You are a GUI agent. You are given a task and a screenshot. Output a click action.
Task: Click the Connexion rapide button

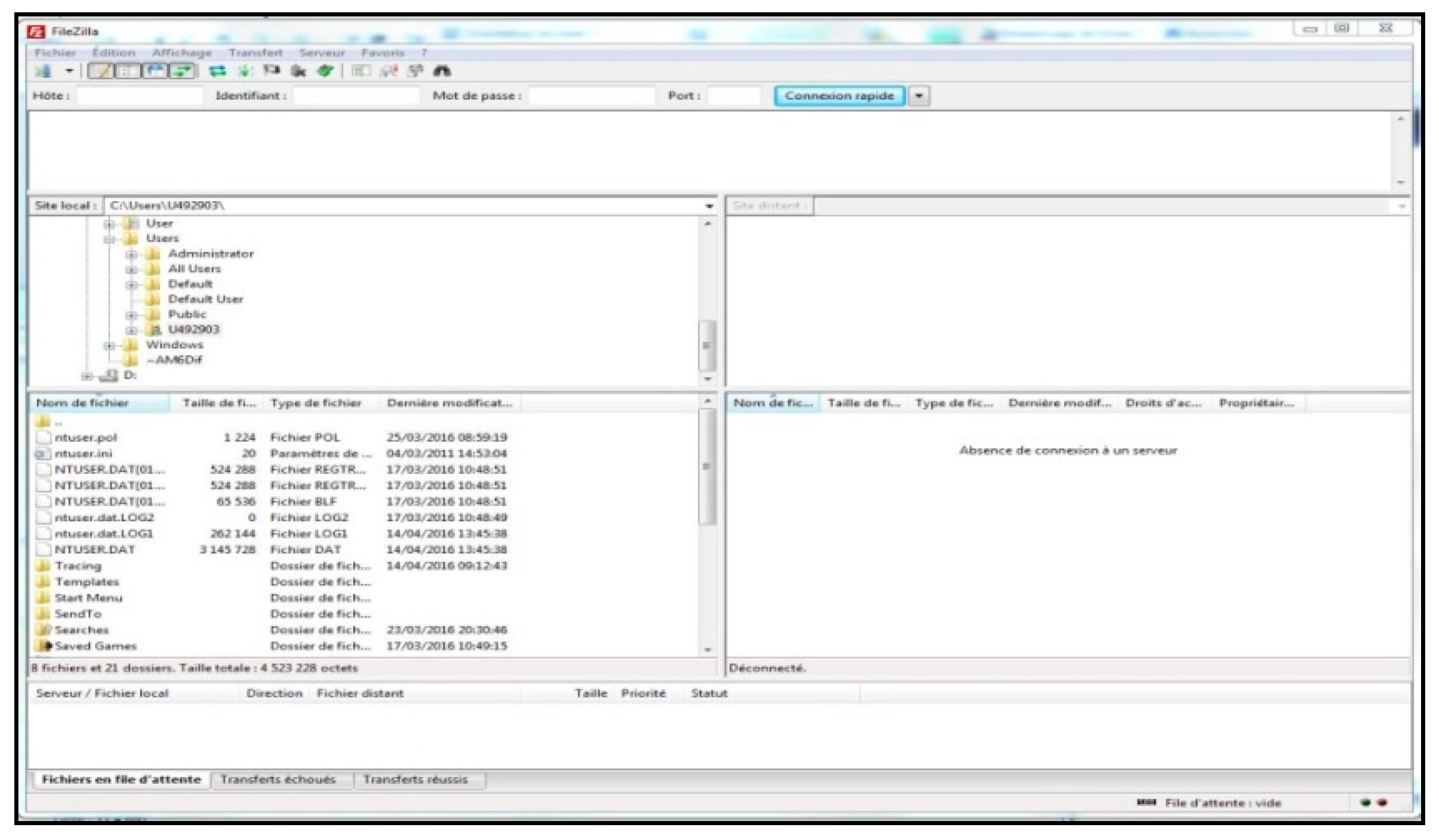pyautogui.click(x=839, y=96)
